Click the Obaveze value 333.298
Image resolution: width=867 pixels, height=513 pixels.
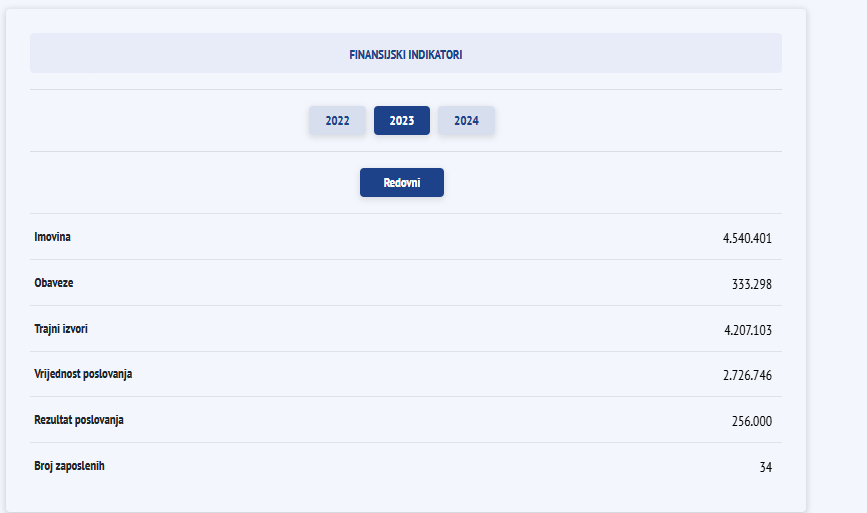pyautogui.click(x=751, y=284)
